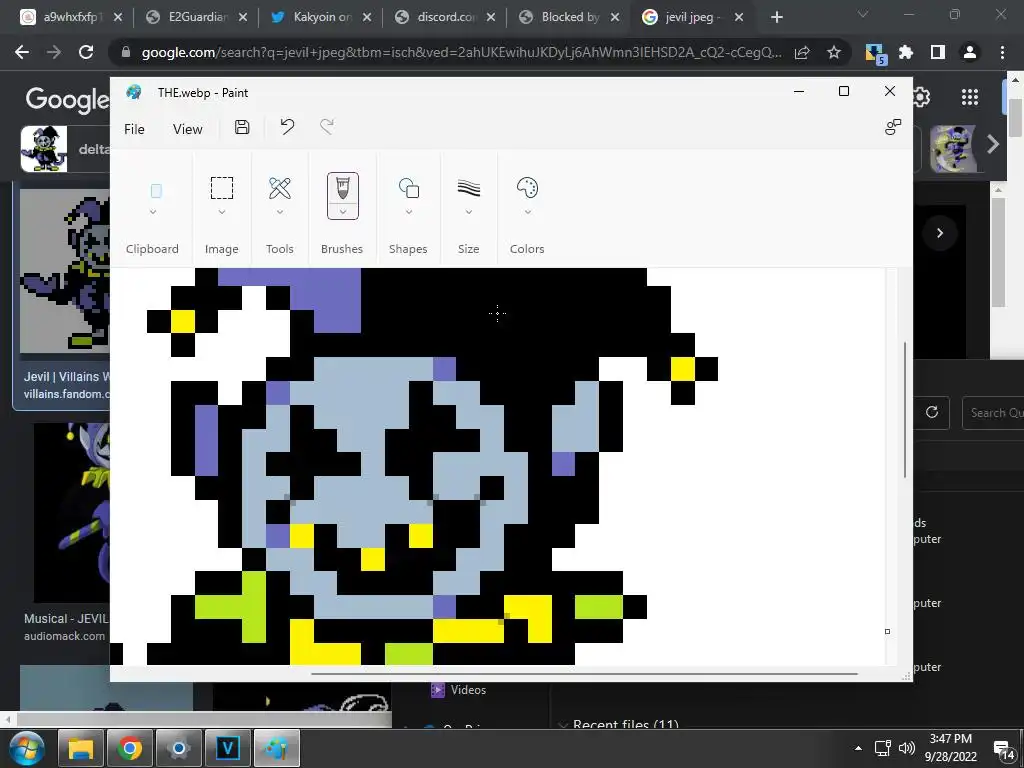Open the Clipboard paste icon
This screenshot has width=1024, height=768.
pos(156,191)
